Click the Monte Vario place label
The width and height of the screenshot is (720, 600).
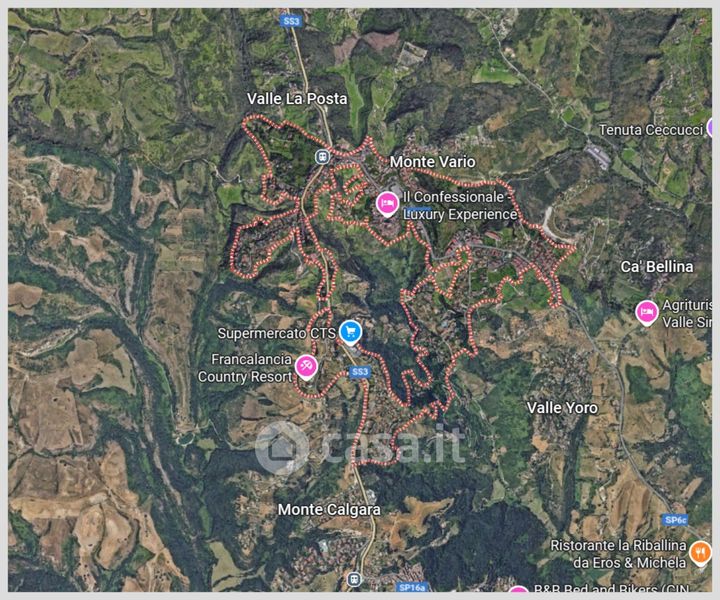click(433, 162)
